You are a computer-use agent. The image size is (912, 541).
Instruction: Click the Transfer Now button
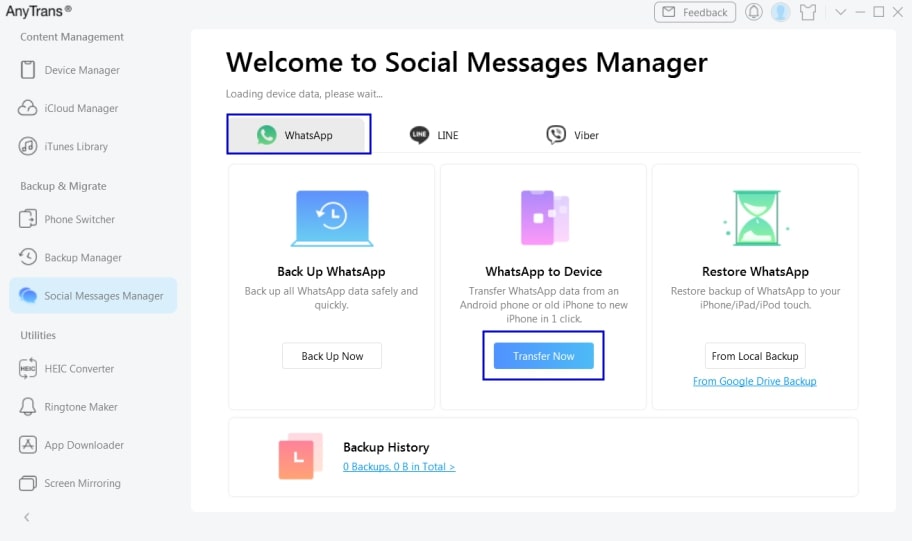[543, 356]
